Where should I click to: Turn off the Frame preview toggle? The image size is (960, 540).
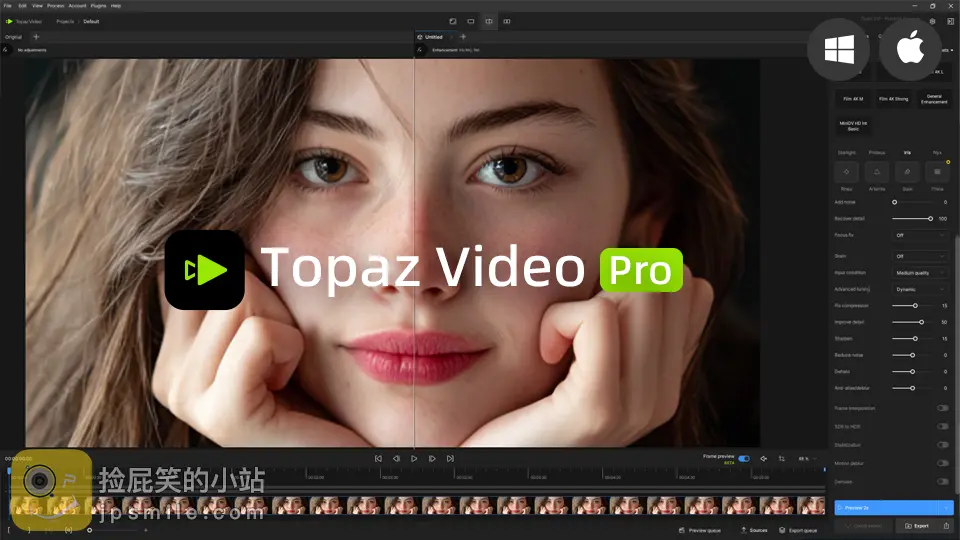click(x=743, y=458)
